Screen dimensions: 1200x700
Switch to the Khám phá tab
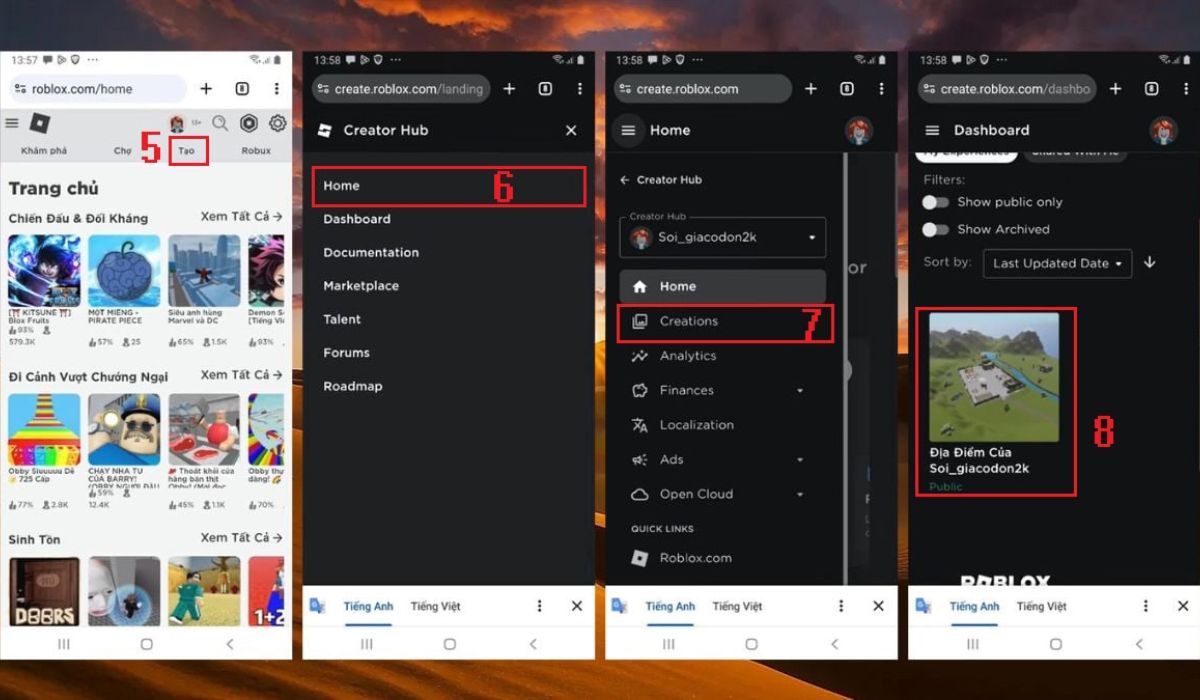(x=44, y=151)
